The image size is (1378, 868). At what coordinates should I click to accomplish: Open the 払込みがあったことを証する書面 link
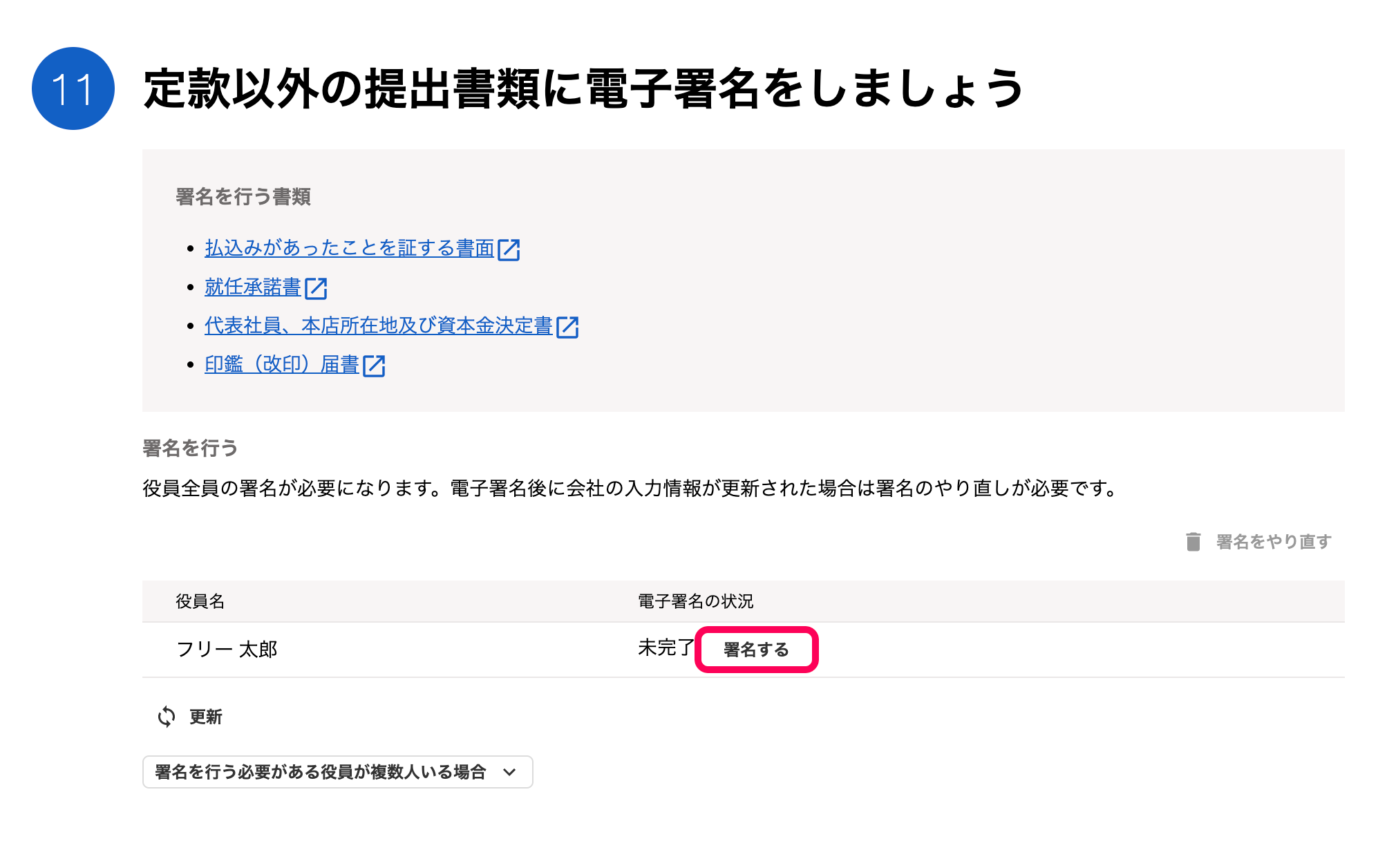tap(351, 249)
